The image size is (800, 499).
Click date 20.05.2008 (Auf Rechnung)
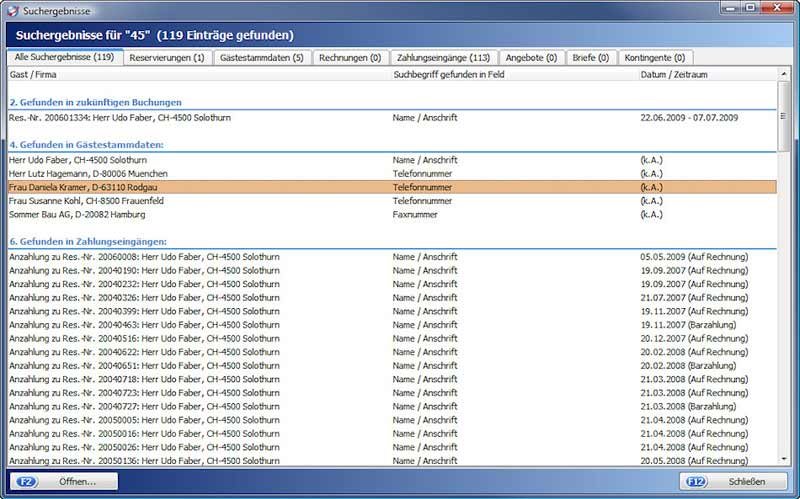pyautogui.click(x=694, y=461)
